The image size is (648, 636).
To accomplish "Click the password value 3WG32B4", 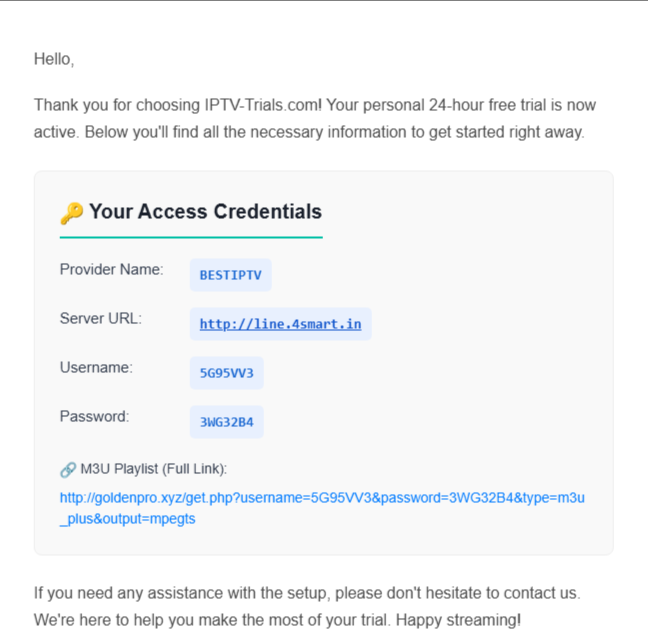I will (x=226, y=422).
